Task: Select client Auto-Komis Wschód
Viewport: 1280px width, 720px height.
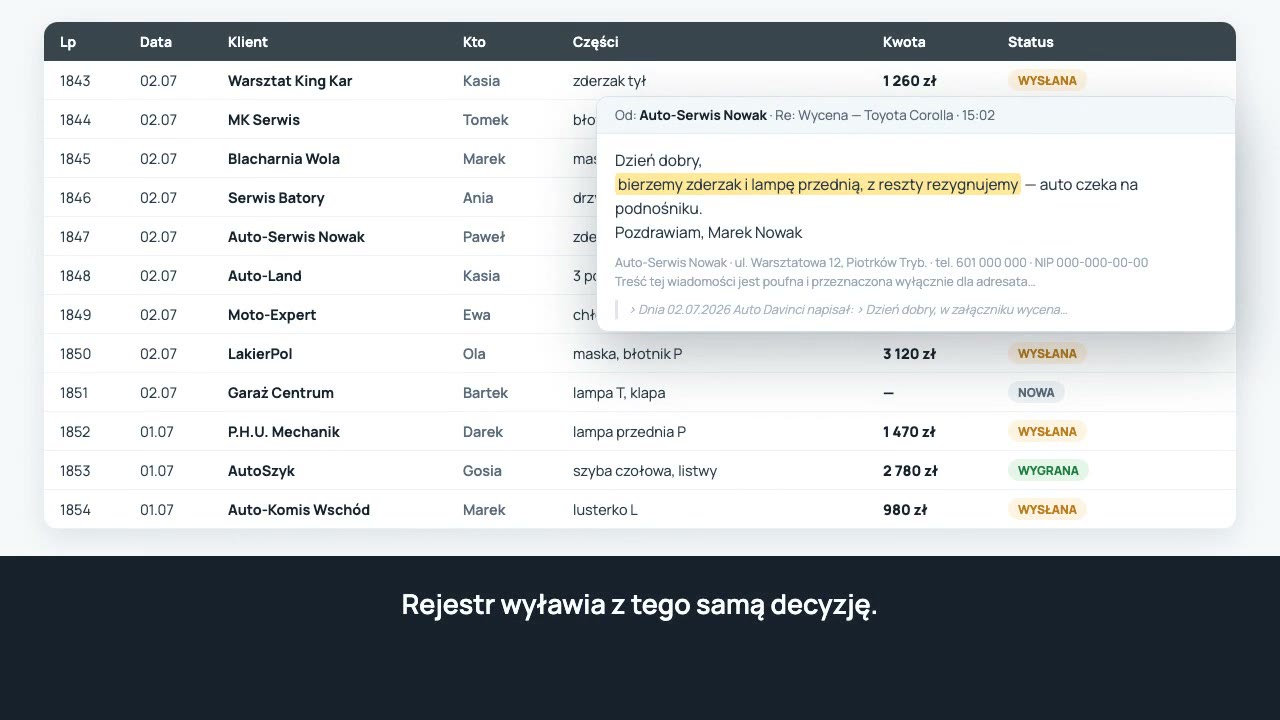Action: (299, 510)
